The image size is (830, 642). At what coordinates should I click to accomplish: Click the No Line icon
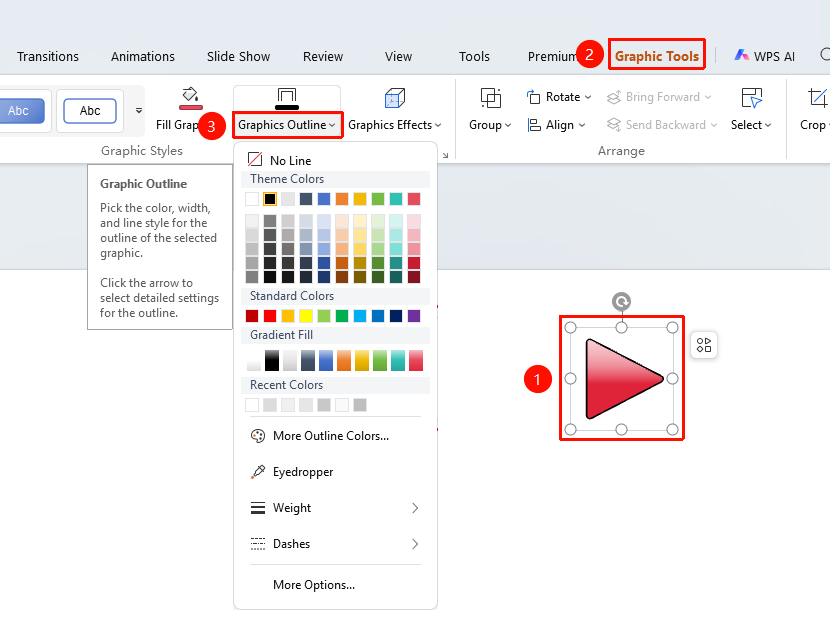click(255, 159)
